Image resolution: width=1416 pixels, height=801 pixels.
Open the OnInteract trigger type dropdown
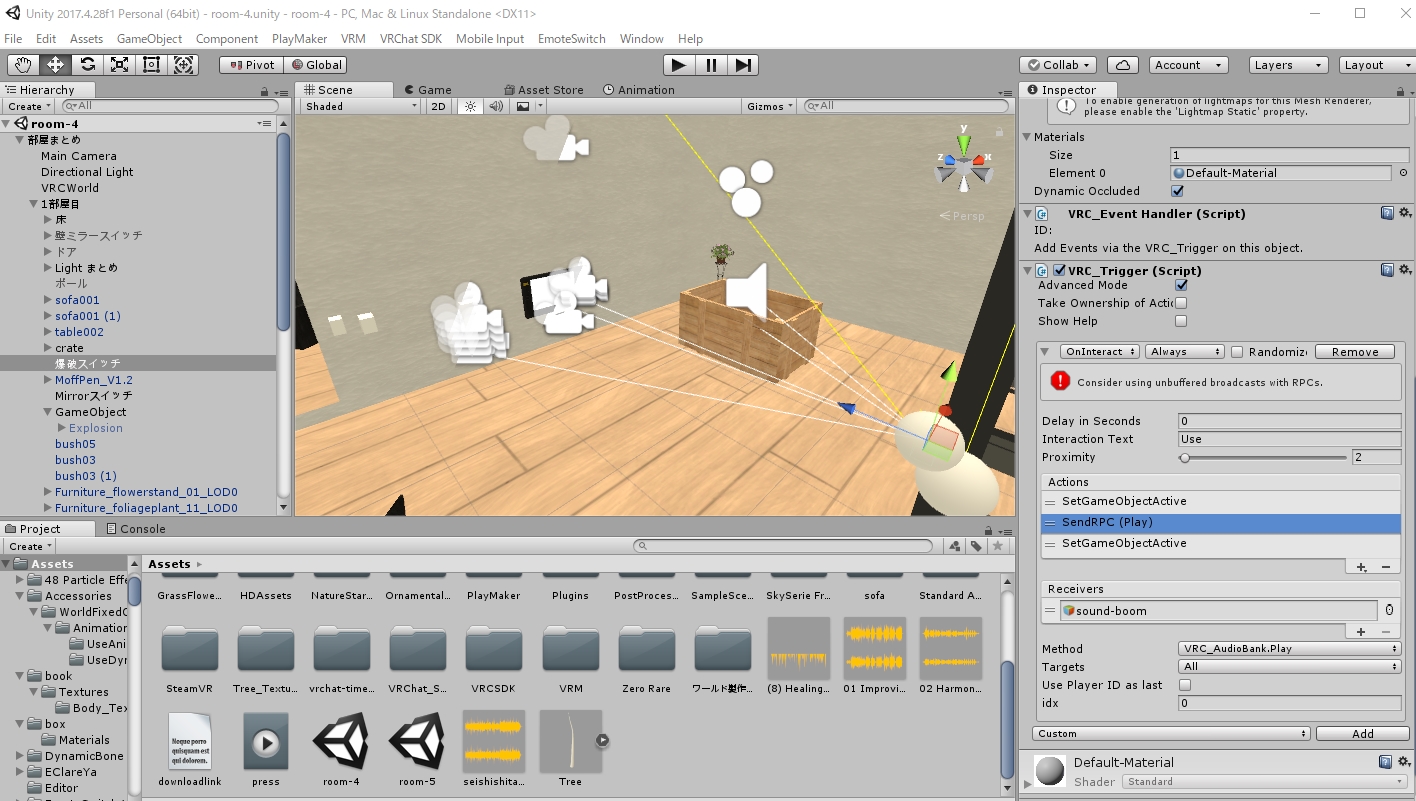pyautogui.click(x=1100, y=352)
